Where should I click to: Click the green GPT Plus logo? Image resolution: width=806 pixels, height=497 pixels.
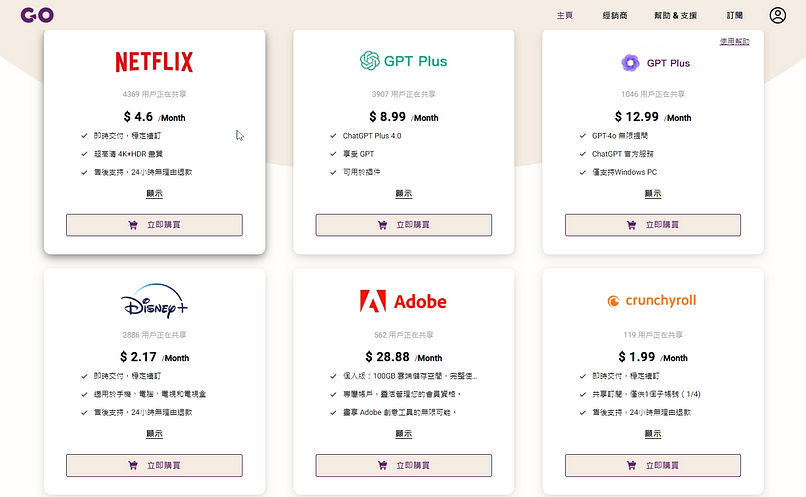point(404,61)
